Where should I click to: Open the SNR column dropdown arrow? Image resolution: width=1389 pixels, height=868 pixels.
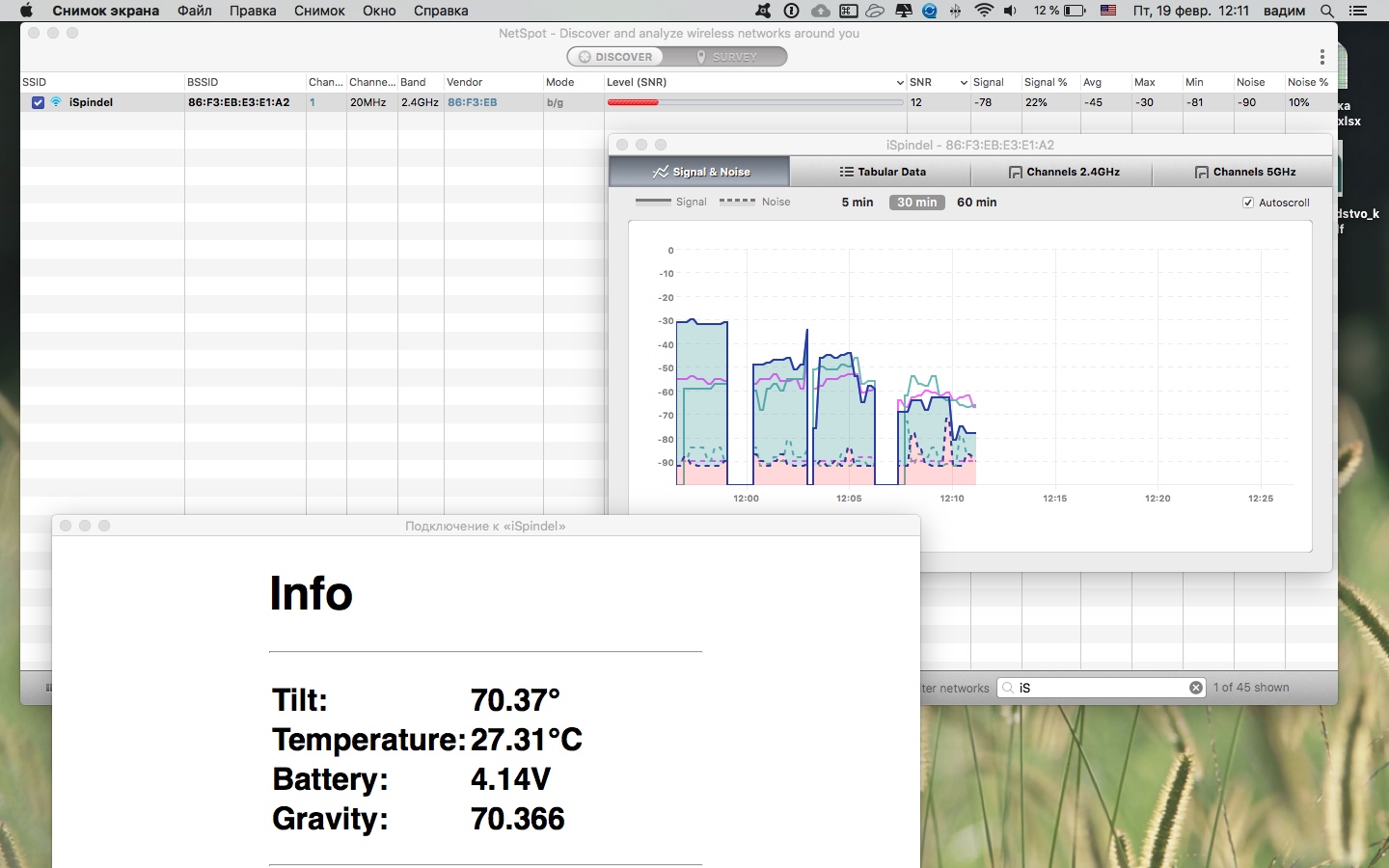[x=964, y=83]
